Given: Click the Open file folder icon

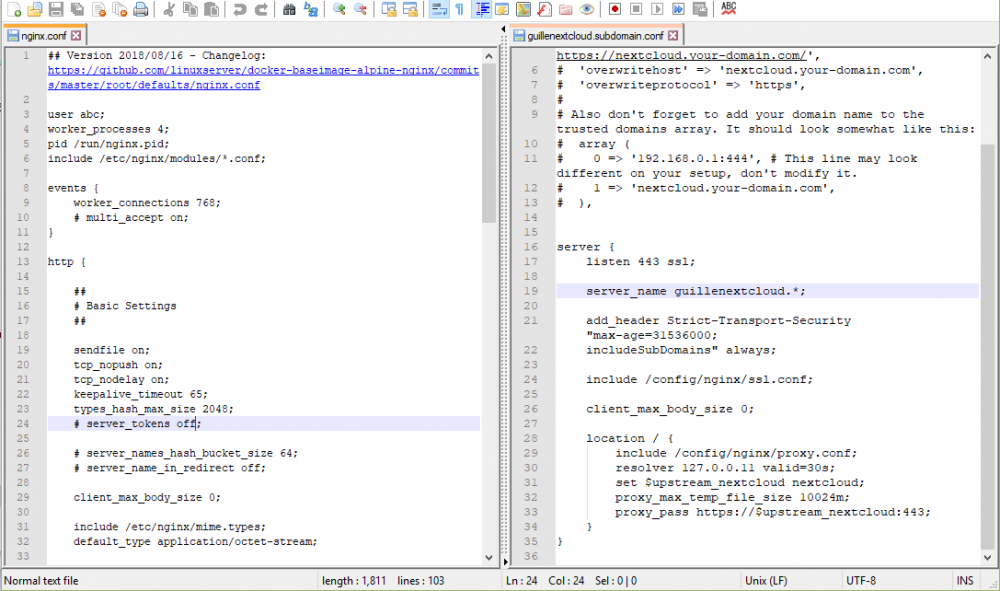Looking at the screenshot, I should click(35, 9).
